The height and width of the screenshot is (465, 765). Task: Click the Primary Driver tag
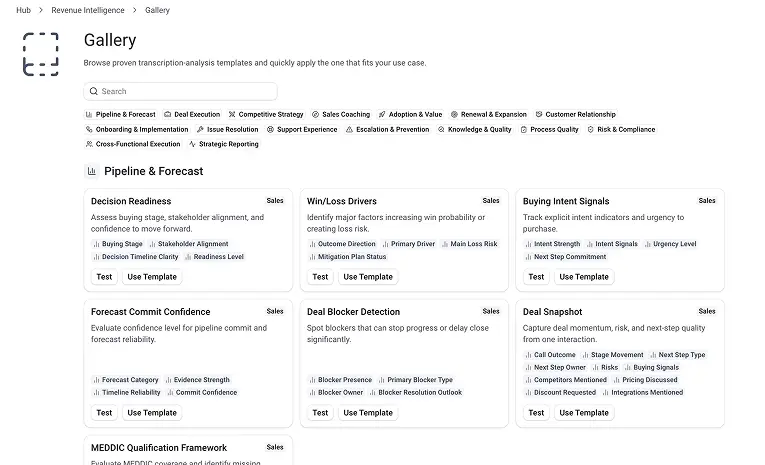click(x=408, y=244)
